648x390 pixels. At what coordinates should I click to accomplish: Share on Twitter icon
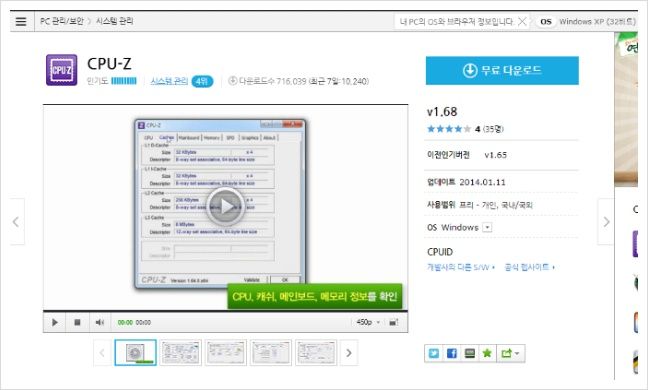click(434, 353)
